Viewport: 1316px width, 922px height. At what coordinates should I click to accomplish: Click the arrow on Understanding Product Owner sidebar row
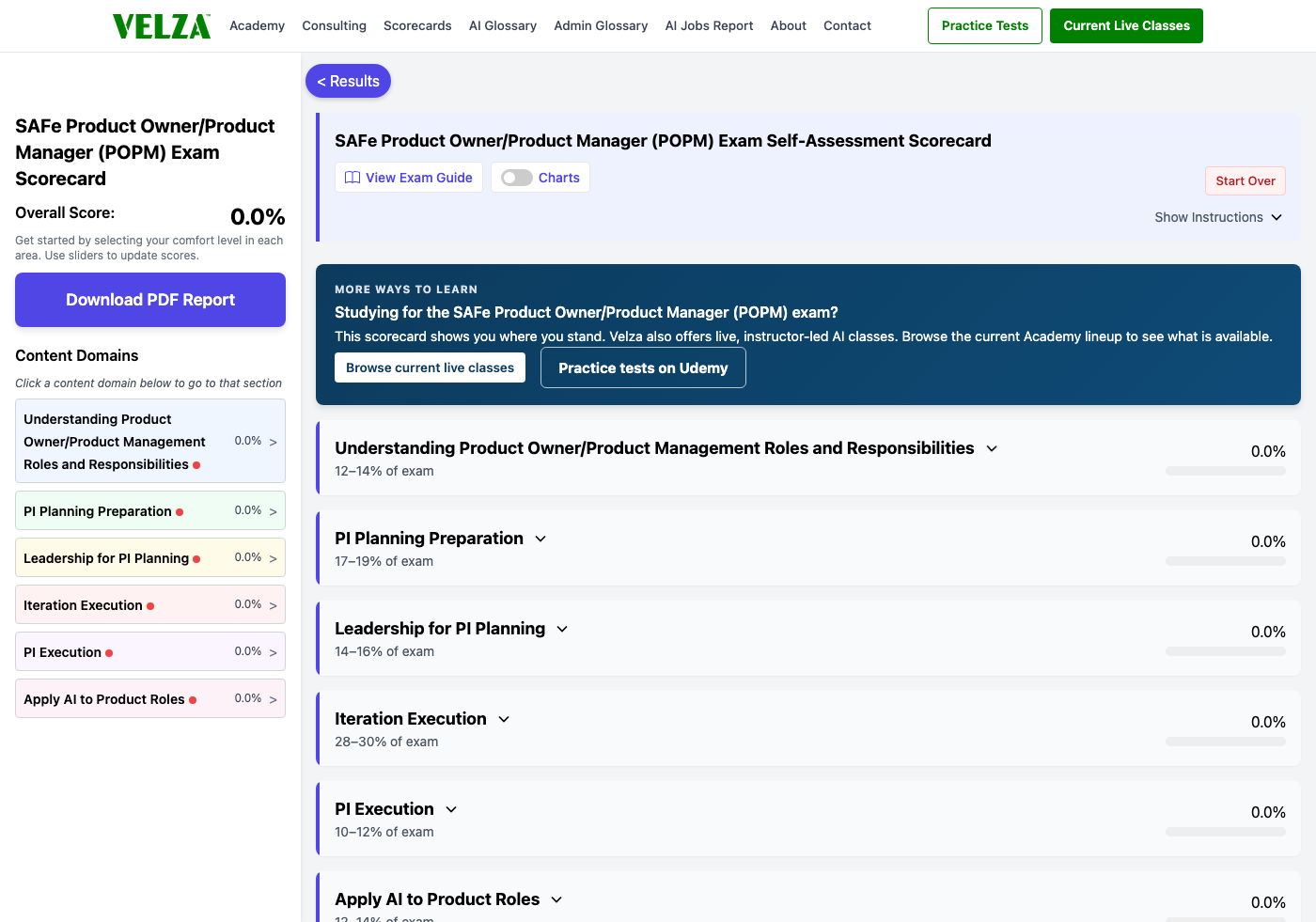(274, 442)
